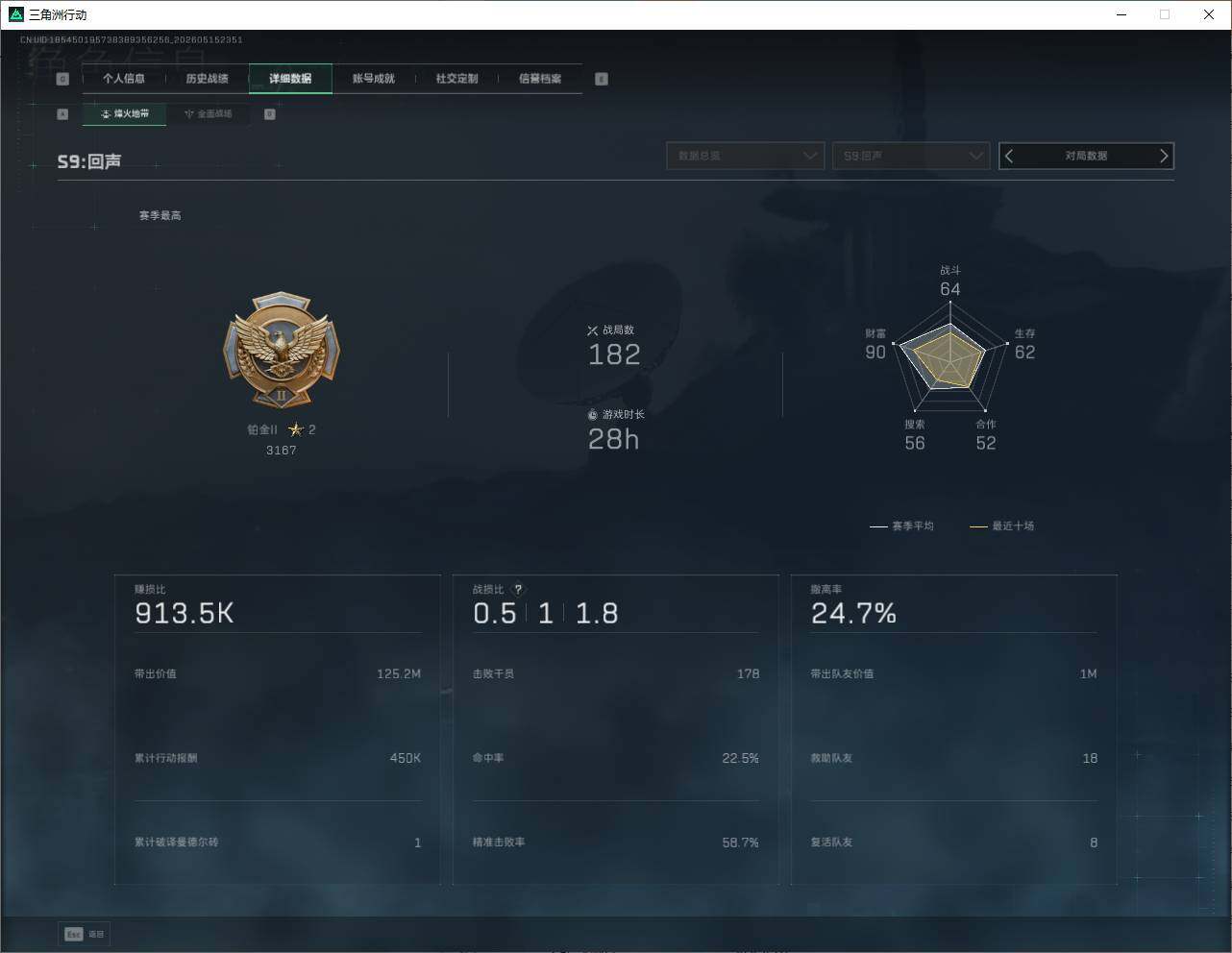Click the 命中率 value 22.5%

[x=741, y=759]
